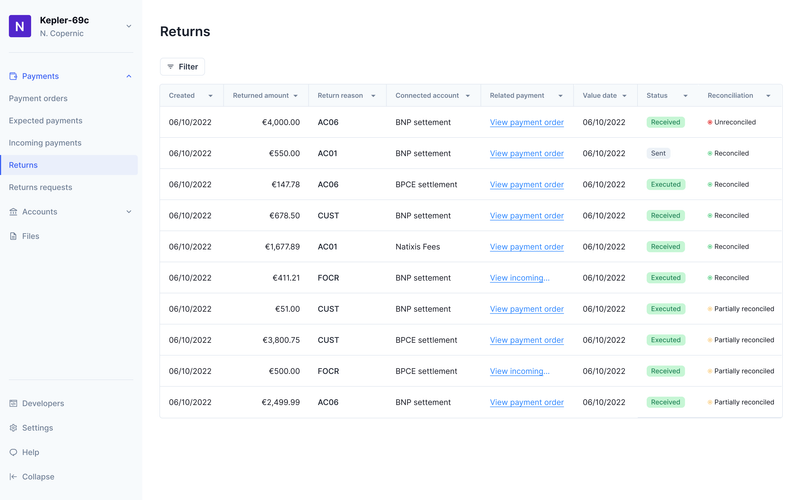
Task: Open Return reason column dropdown arrow
Action: tap(373, 96)
